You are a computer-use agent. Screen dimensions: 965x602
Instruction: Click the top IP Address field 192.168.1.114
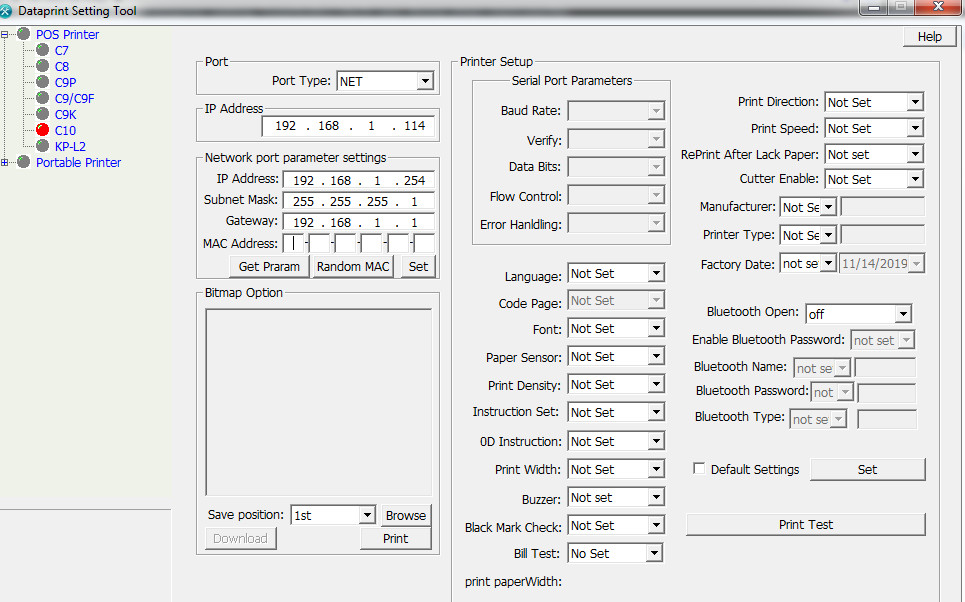(348, 126)
